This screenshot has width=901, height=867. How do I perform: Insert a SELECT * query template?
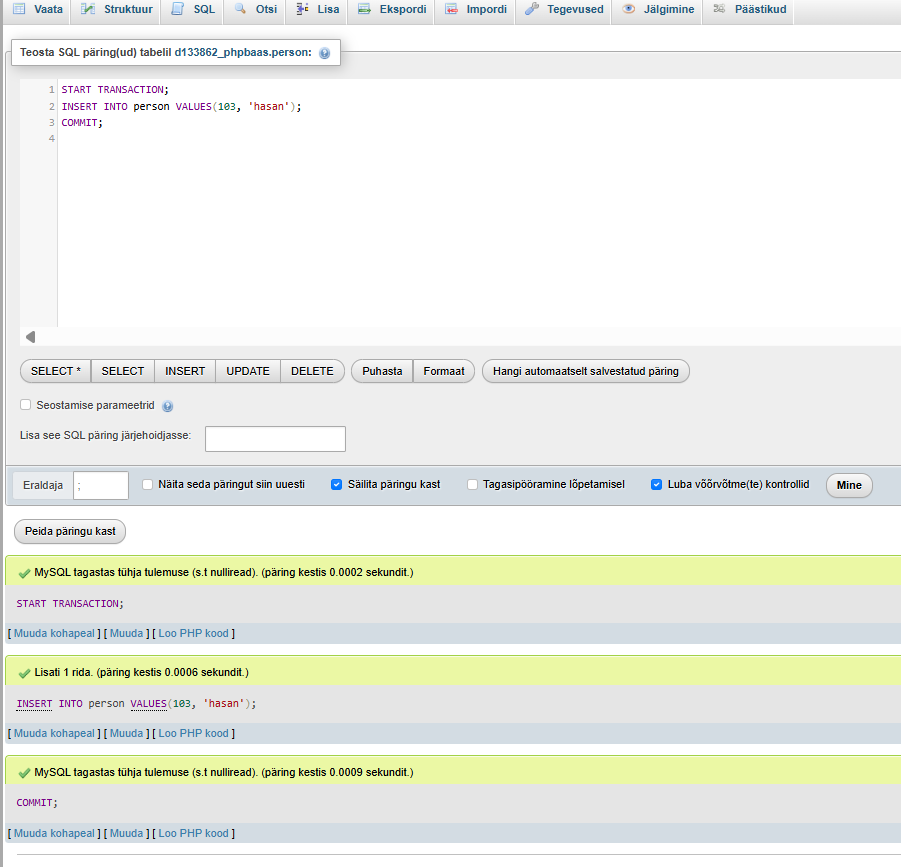click(56, 371)
